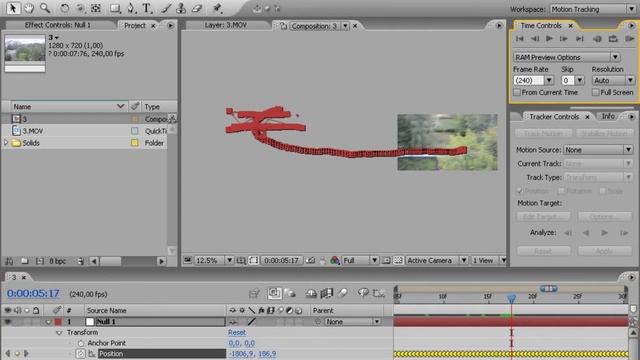This screenshot has width=640, height=360.
Task: Click show channel RGB icon in viewer
Action: click(335, 260)
